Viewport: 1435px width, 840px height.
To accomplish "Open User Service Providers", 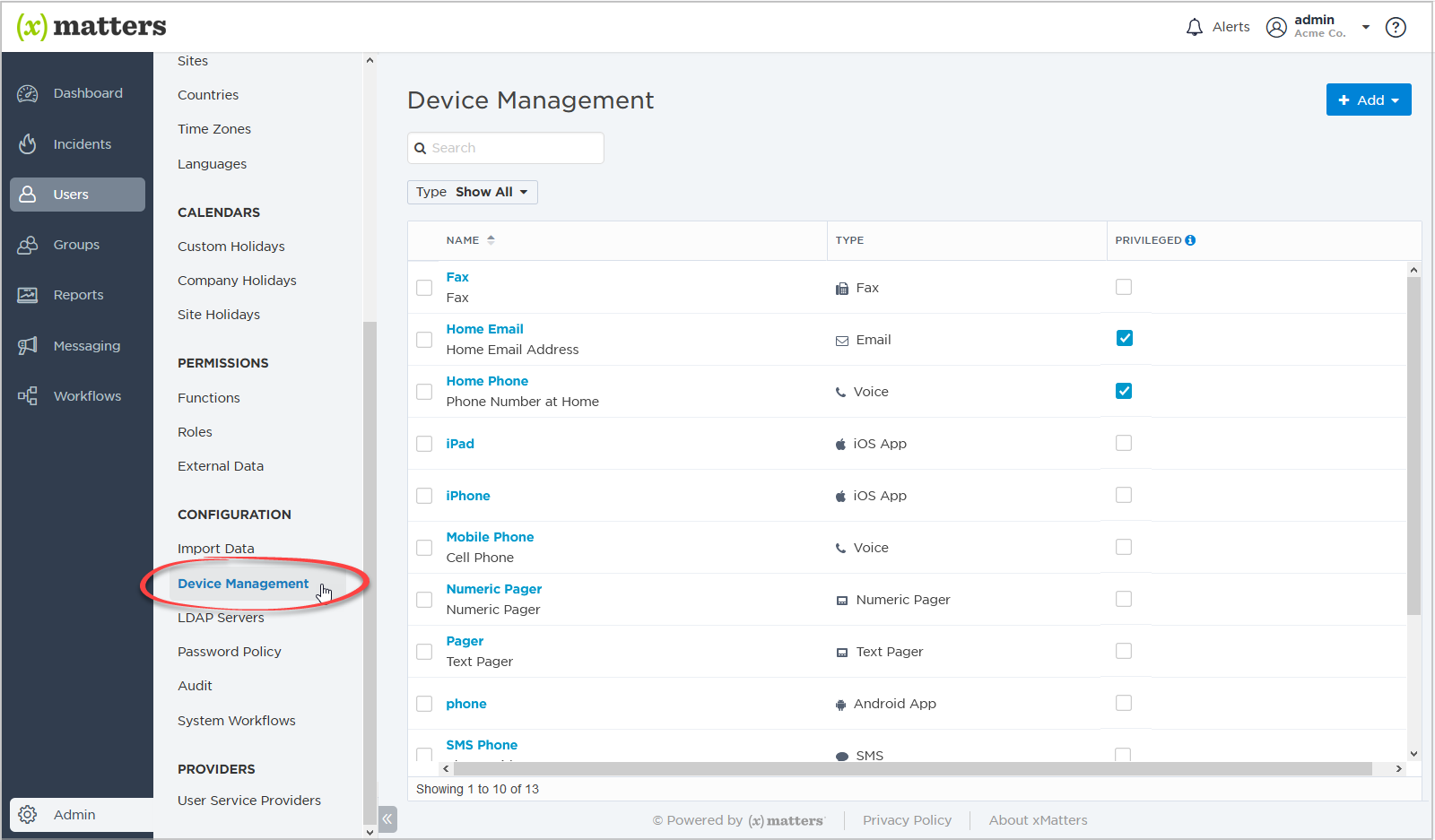I will [249, 801].
